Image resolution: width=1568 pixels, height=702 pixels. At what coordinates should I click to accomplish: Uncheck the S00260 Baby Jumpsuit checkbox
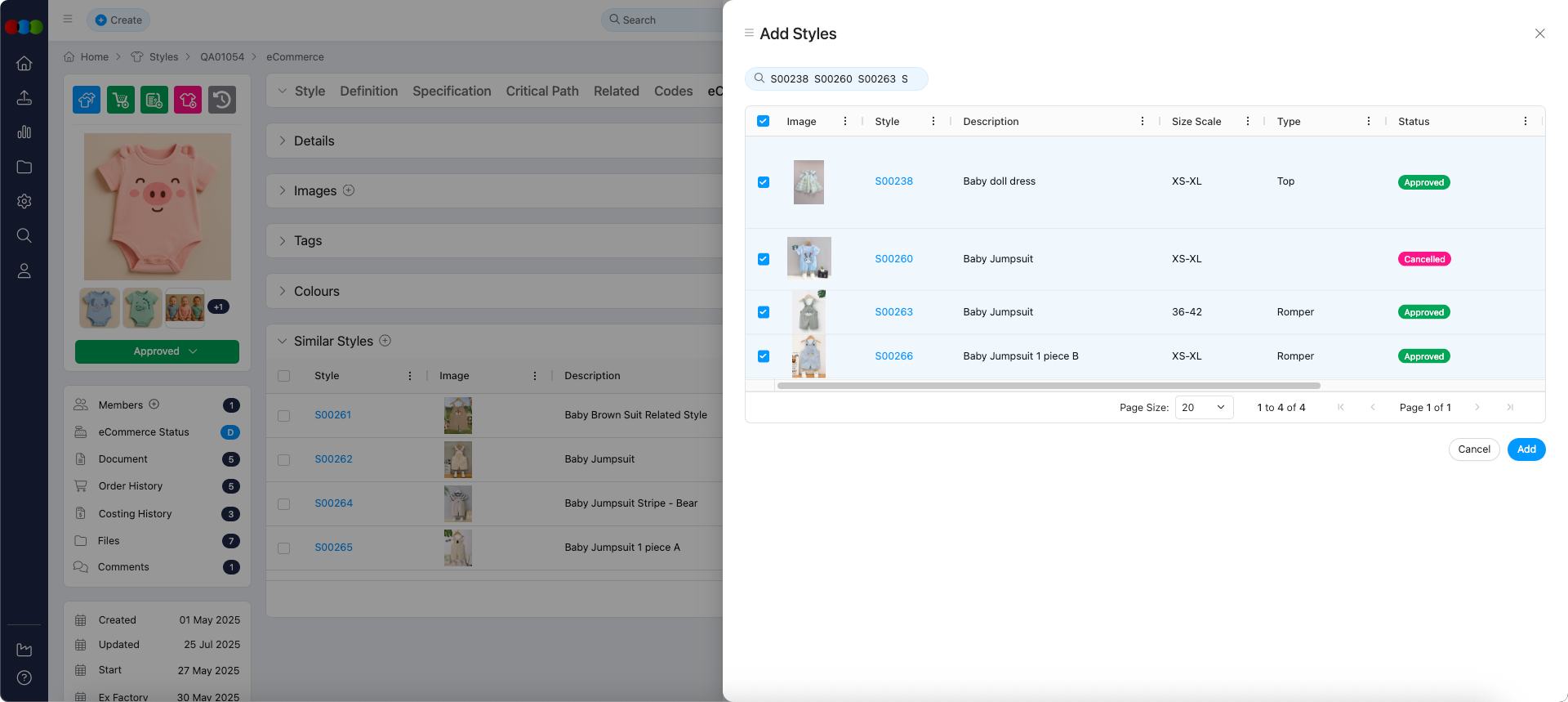coord(764,259)
